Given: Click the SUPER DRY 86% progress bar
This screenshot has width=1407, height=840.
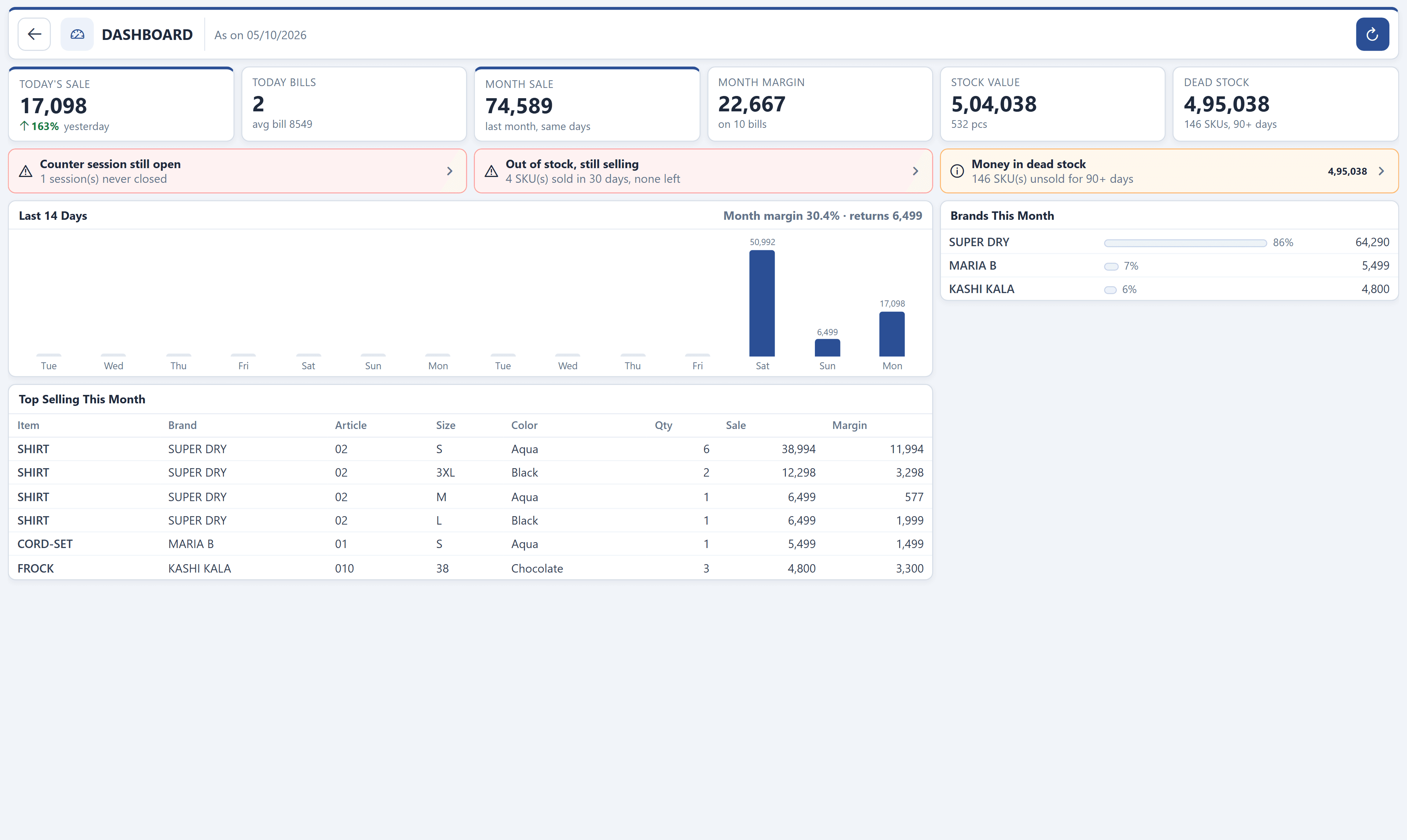Looking at the screenshot, I should pos(1185,243).
